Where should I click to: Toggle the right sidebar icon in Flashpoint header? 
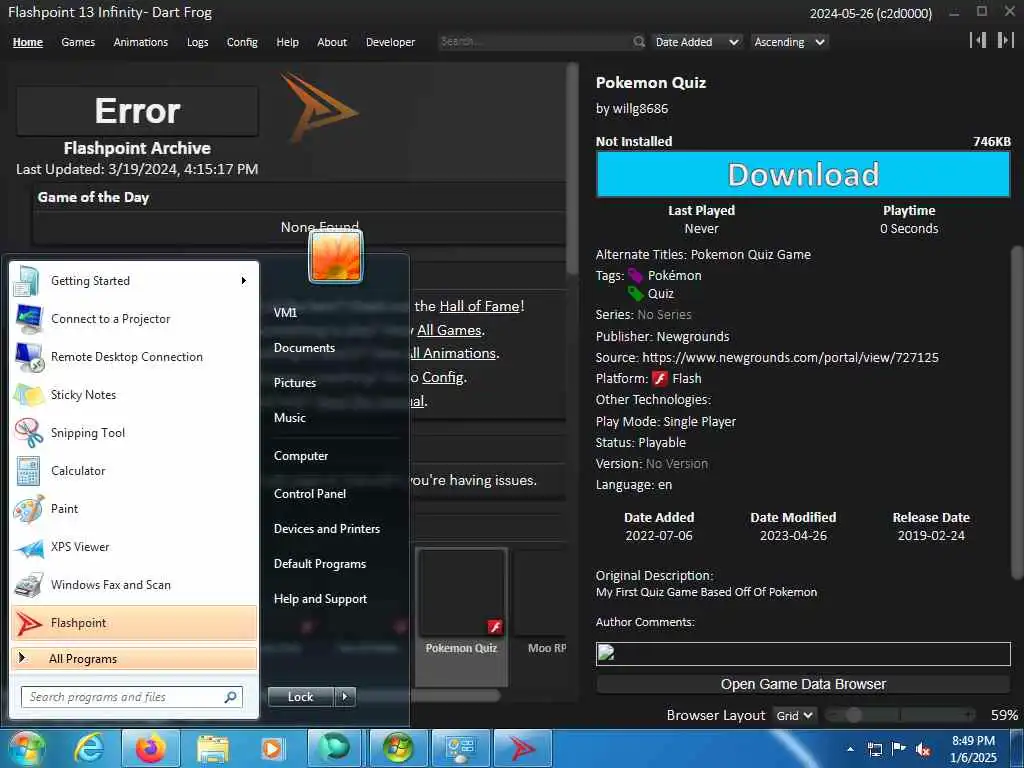1005,40
